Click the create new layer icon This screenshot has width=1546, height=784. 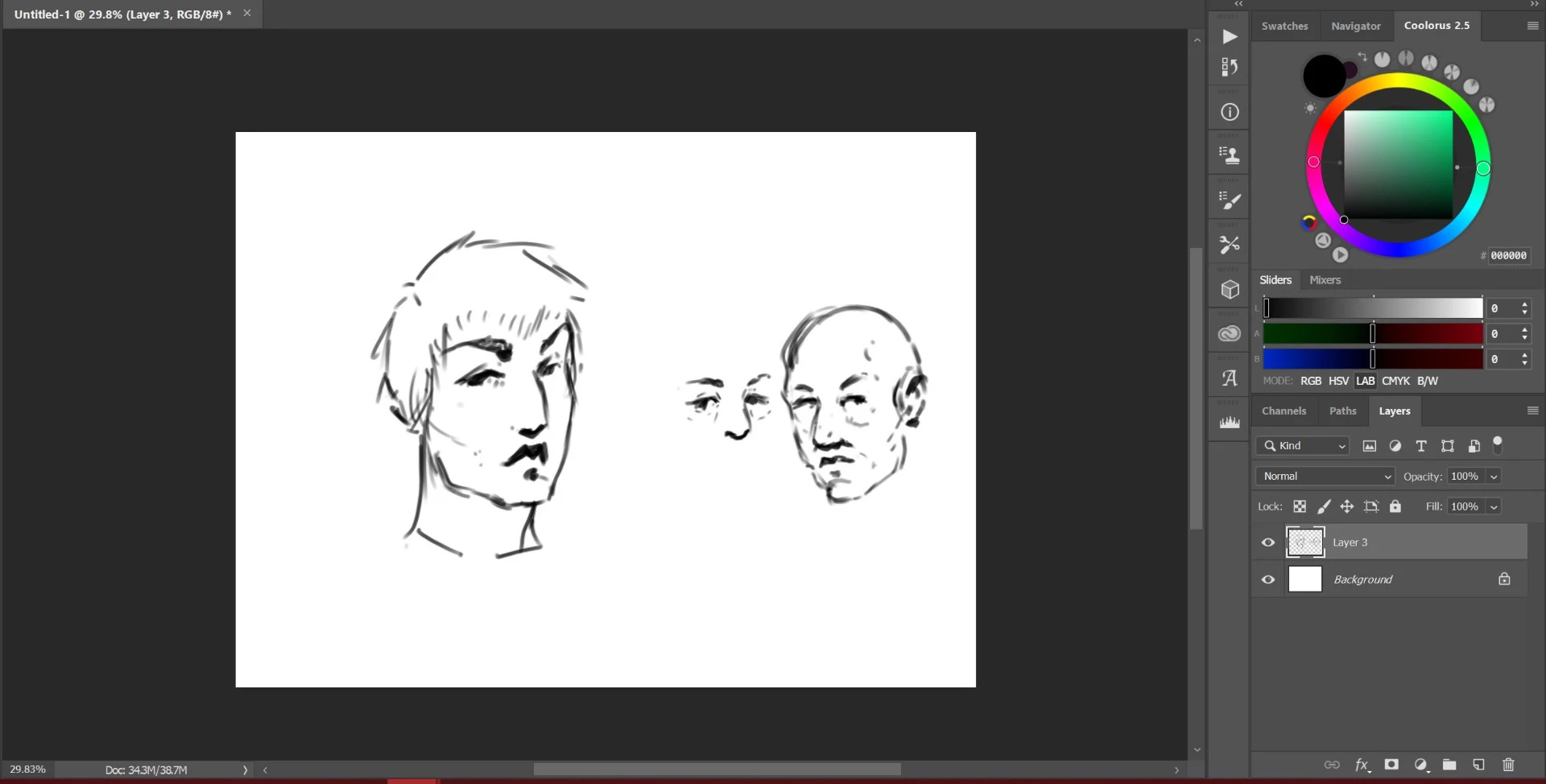point(1478,765)
